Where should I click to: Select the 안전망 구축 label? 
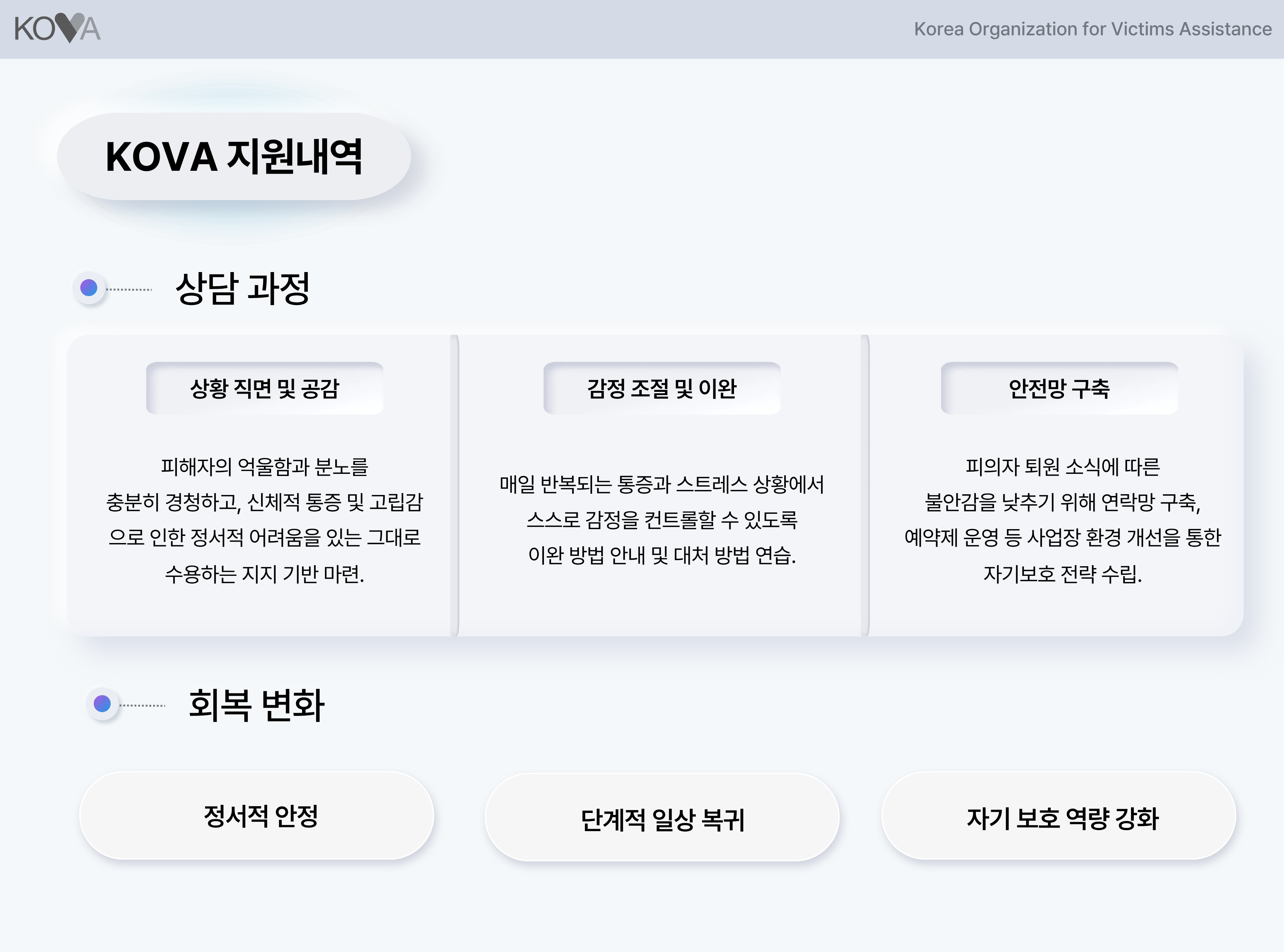[x=1059, y=388]
